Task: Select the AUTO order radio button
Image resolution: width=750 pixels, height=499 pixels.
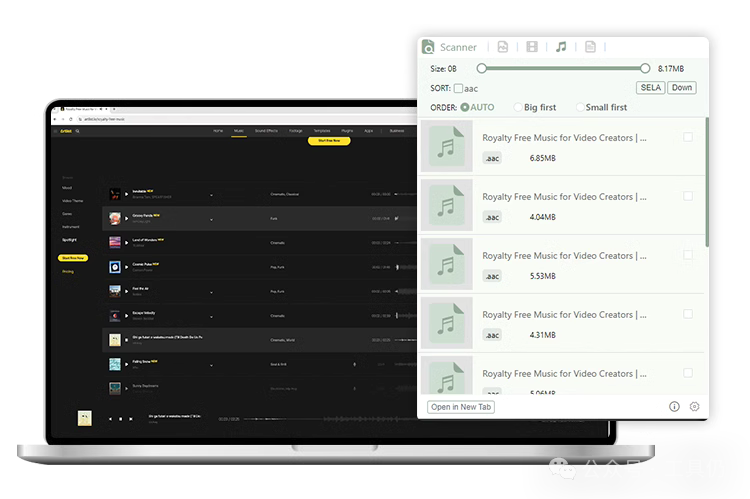Action: click(465, 107)
